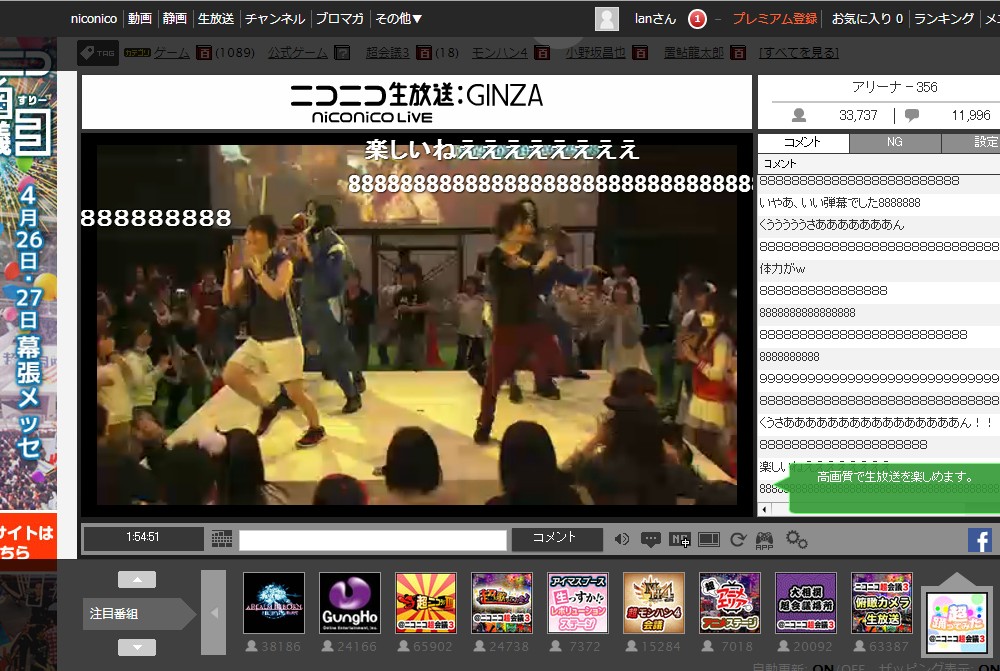Open the comment command keyboard icon
Image resolution: width=1000 pixels, height=671 pixels.
pyautogui.click(x=222, y=540)
